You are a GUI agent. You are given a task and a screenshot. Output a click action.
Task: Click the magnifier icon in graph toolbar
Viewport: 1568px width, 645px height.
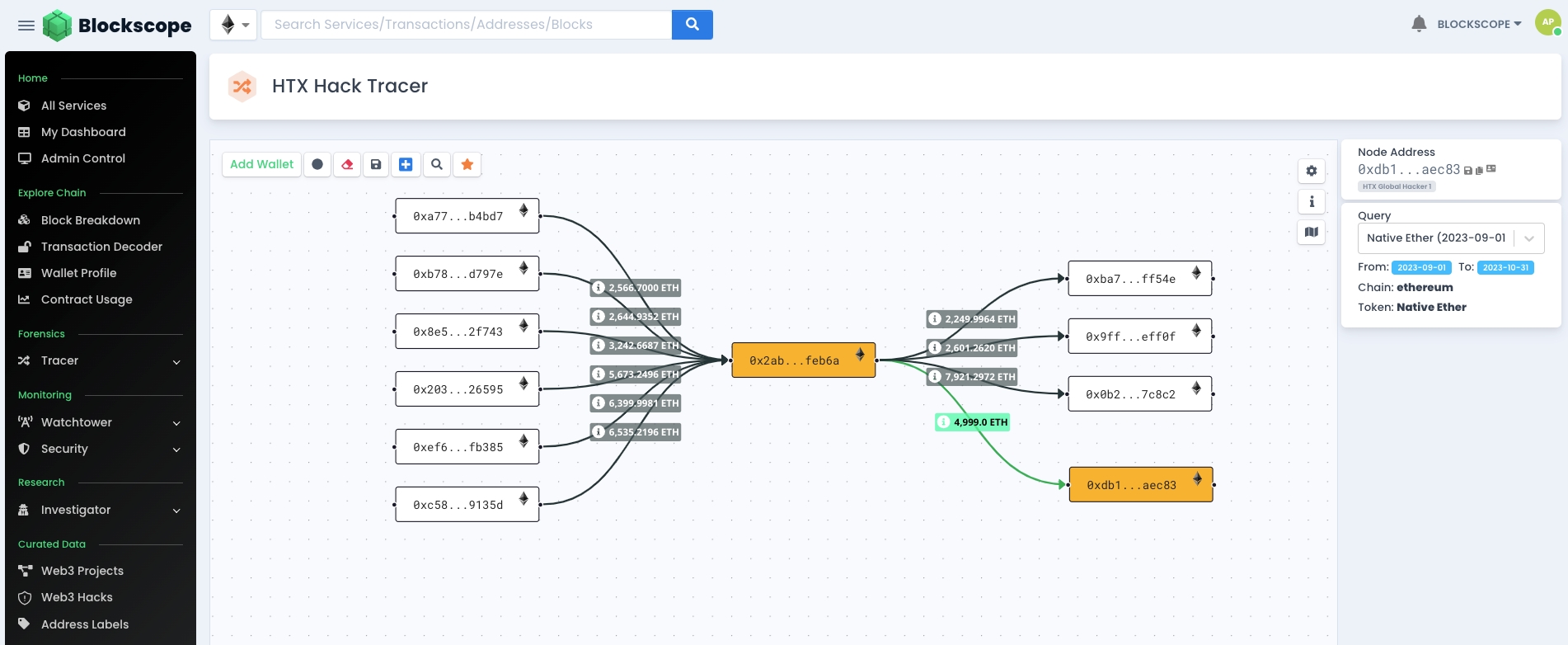[x=437, y=165]
